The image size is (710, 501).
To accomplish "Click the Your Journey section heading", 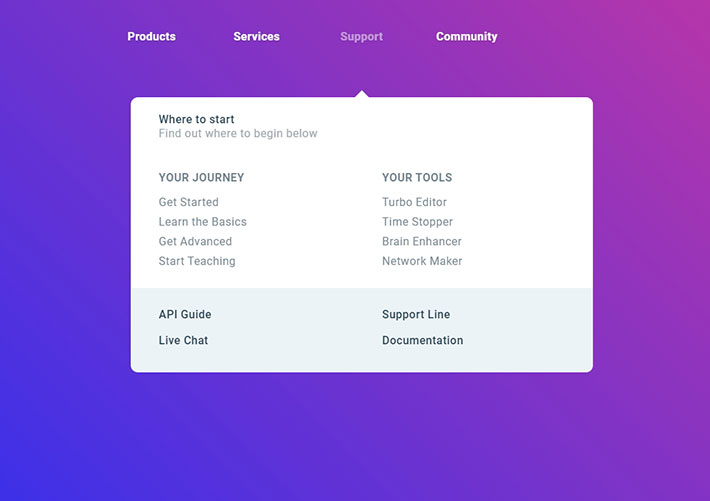I will pyautogui.click(x=201, y=178).
